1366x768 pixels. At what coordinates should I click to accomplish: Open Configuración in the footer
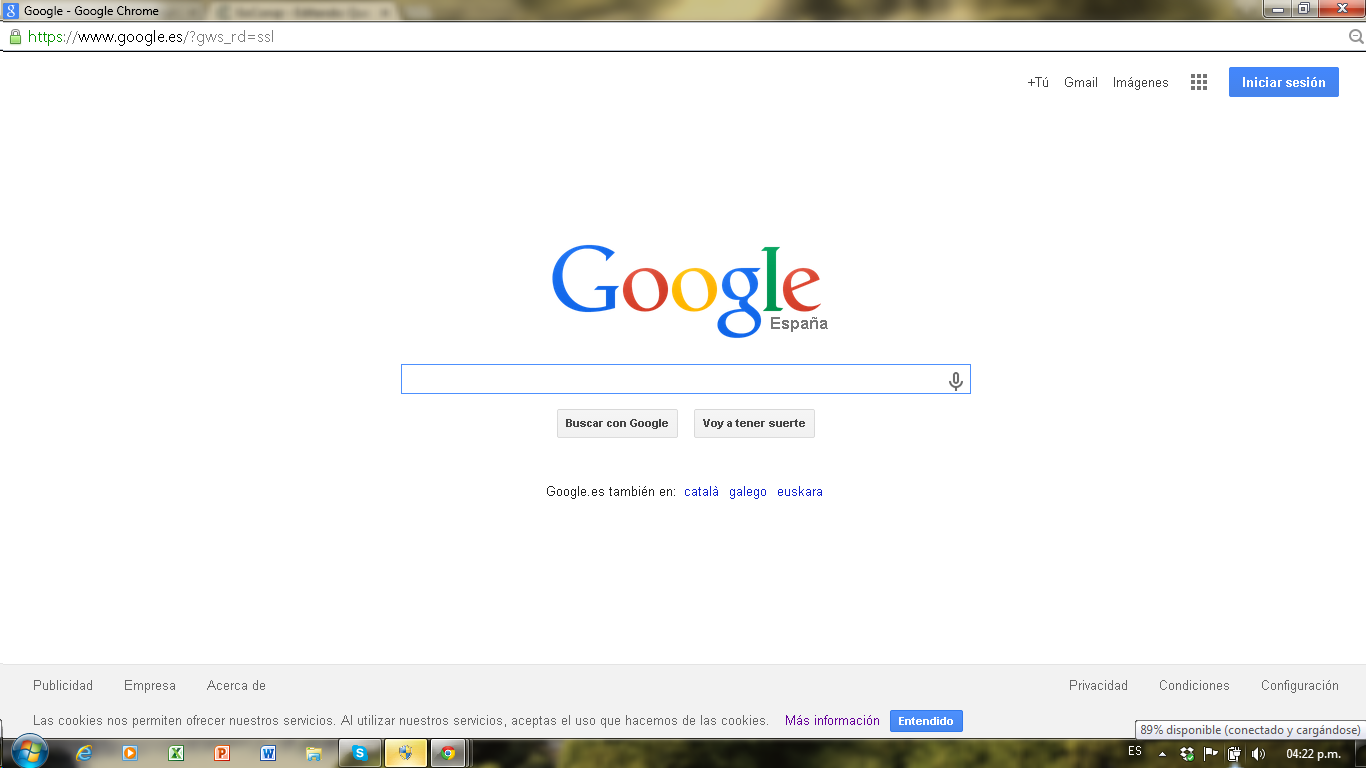(1300, 686)
